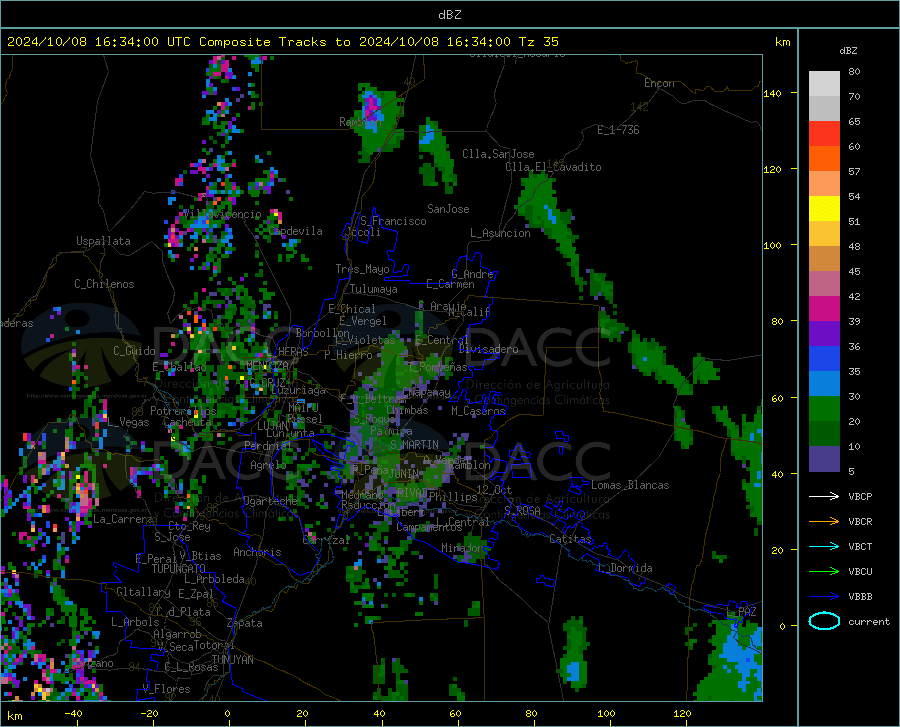This screenshot has width=900, height=727.
Task: Click the blue radar echo near E_PAZ
Action: point(742,654)
